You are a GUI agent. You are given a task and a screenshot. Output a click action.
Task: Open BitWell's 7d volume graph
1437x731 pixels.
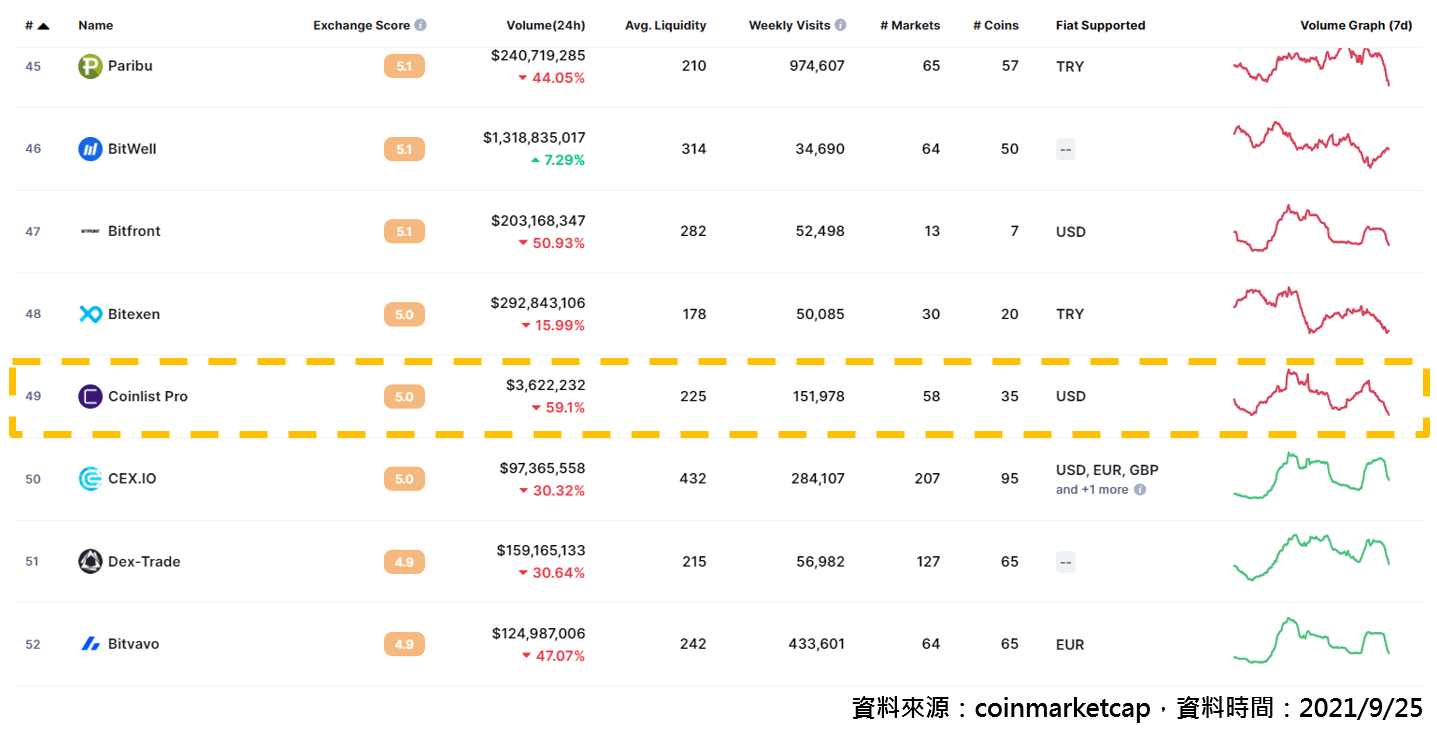tap(1311, 145)
